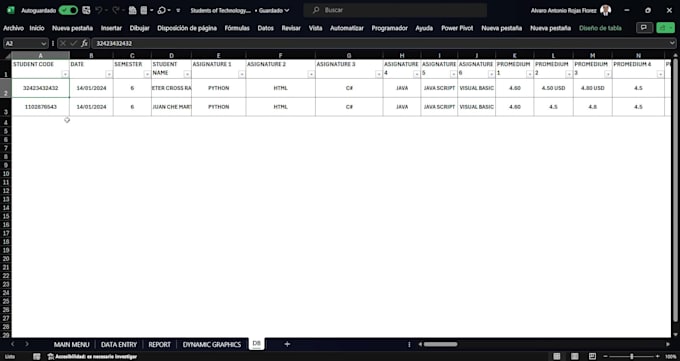Viewport: 680px width, 361px height.
Task: Switch to the MAIN MENU sheet
Action: coord(72,345)
